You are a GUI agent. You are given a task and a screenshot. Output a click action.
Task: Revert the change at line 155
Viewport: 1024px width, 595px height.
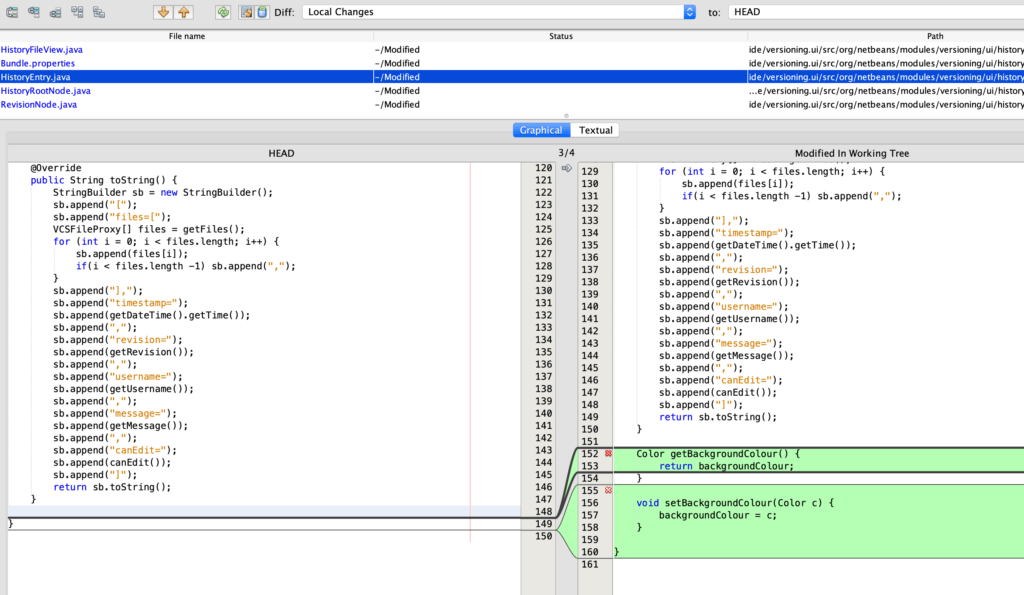[x=608, y=490]
